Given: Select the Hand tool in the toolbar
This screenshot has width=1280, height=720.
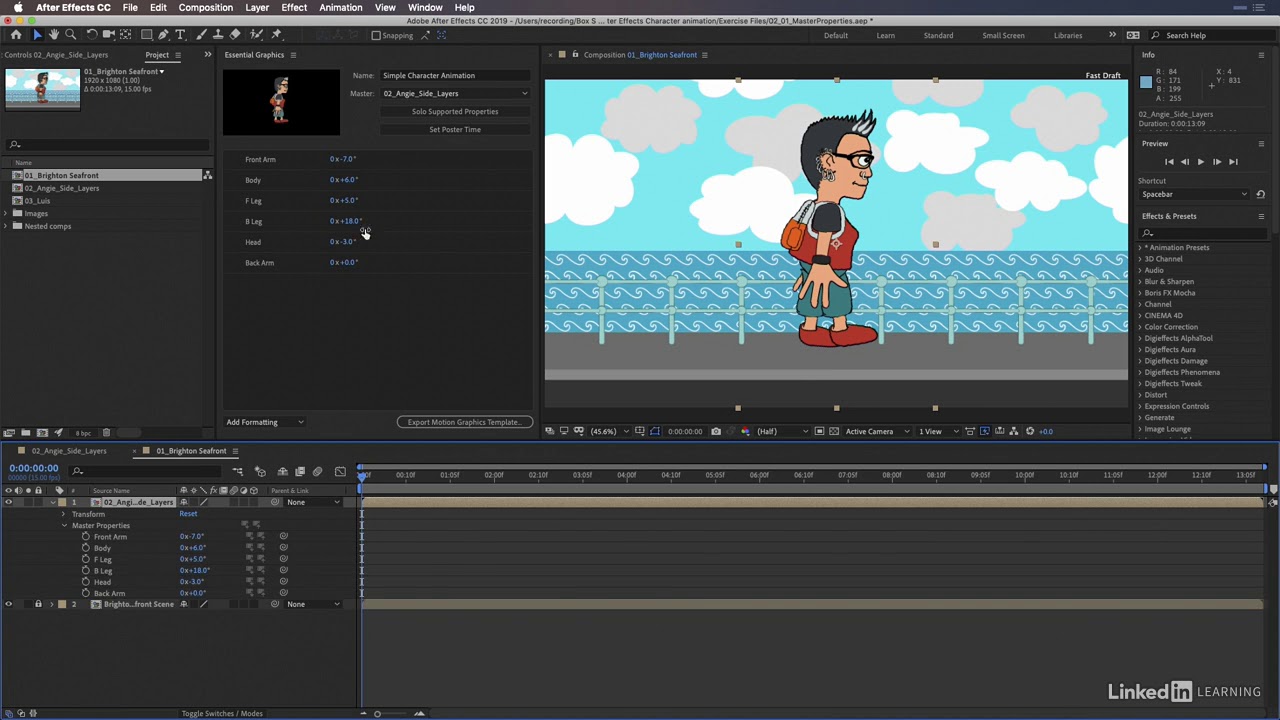Looking at the screenshot, I should 53,35.
